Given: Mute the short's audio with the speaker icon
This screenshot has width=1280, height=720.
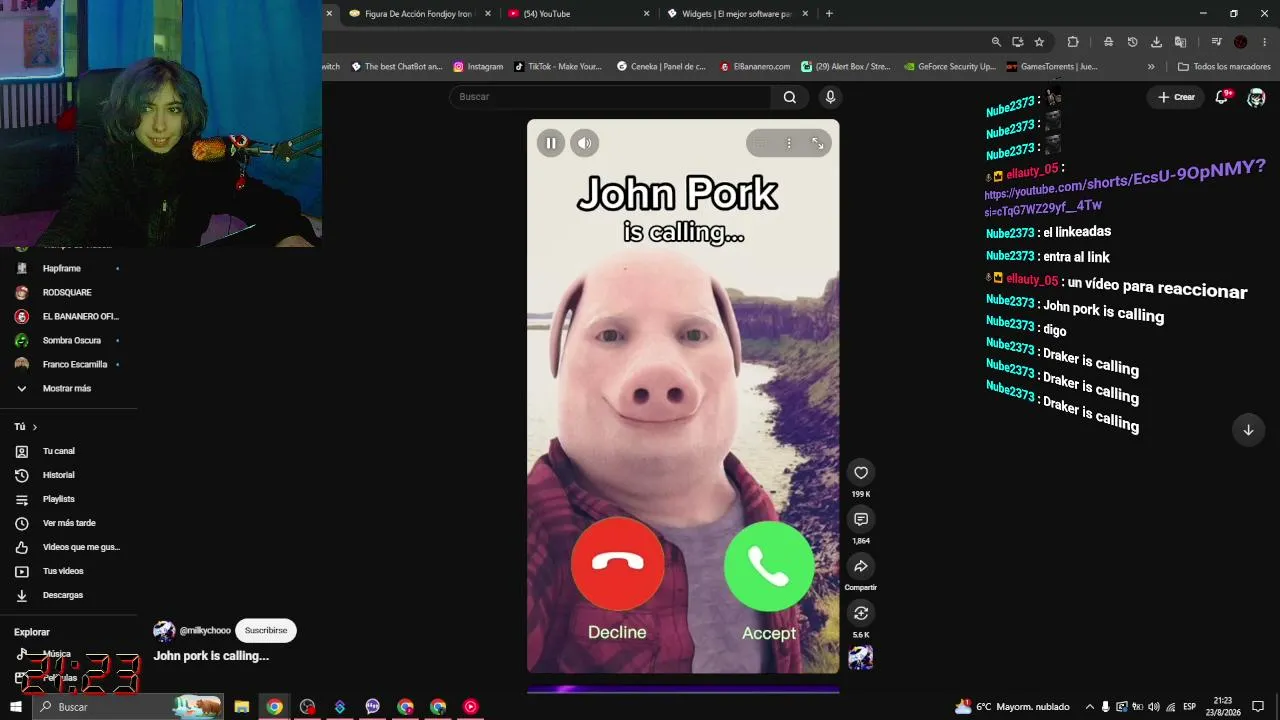Looking at the screenshot, I should [x=585, y=143].
